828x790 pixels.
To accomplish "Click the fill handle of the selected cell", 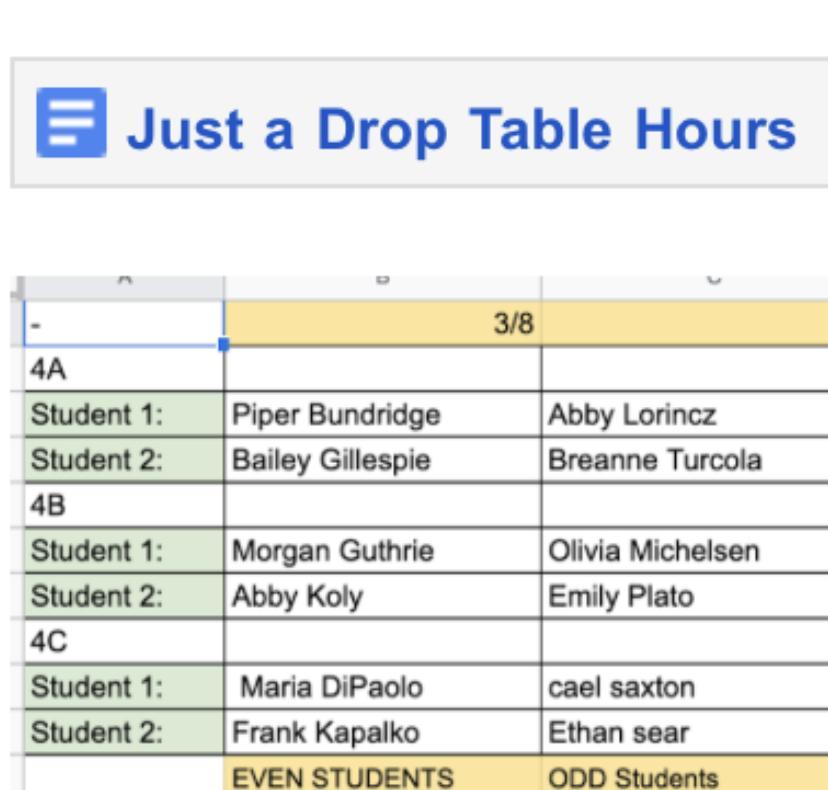I will coord(224,345).
